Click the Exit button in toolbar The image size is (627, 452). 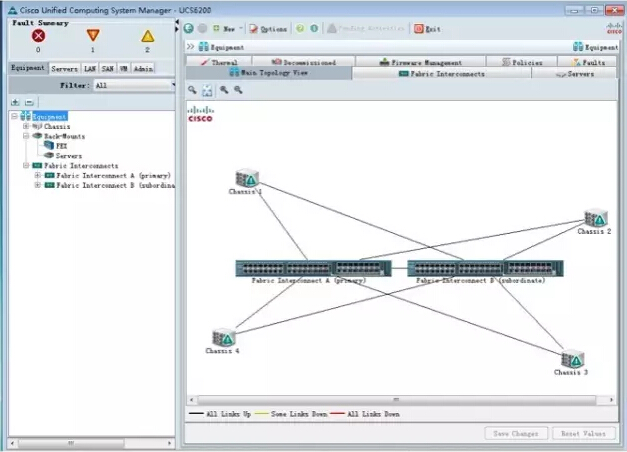427,29
